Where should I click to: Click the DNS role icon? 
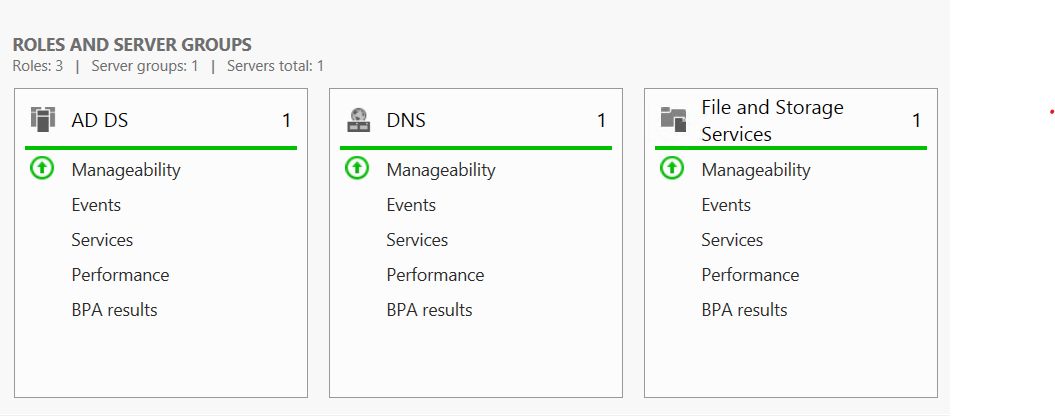(x=357, y=120)
